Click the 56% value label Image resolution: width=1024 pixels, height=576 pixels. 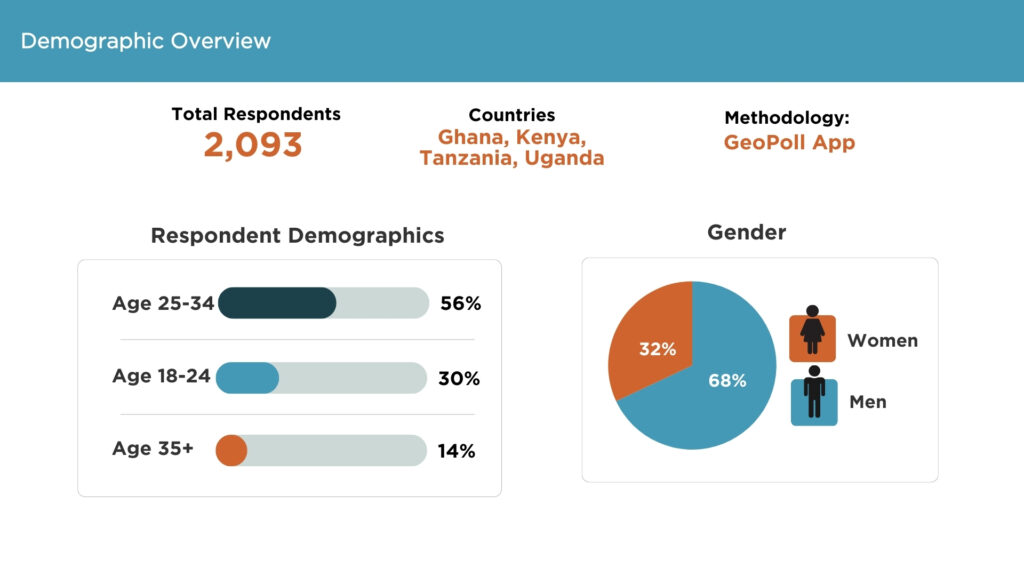[x=460, y=303]
